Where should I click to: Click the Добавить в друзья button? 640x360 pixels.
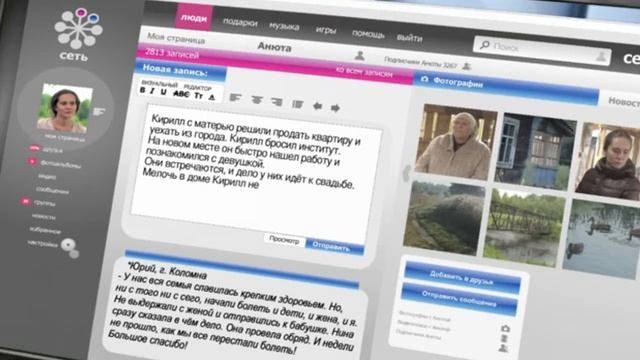(462, 278)
